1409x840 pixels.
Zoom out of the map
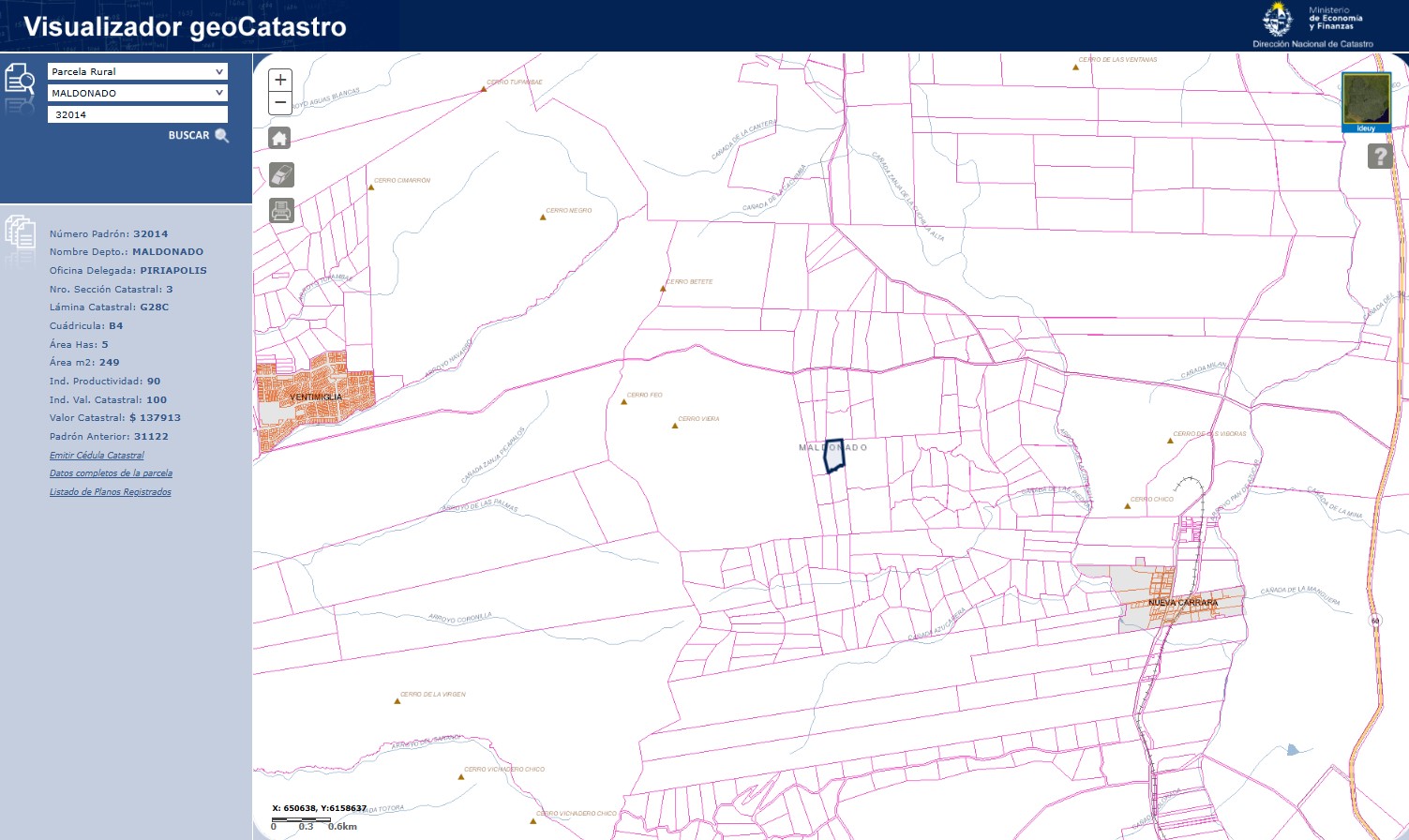point(280,103)
